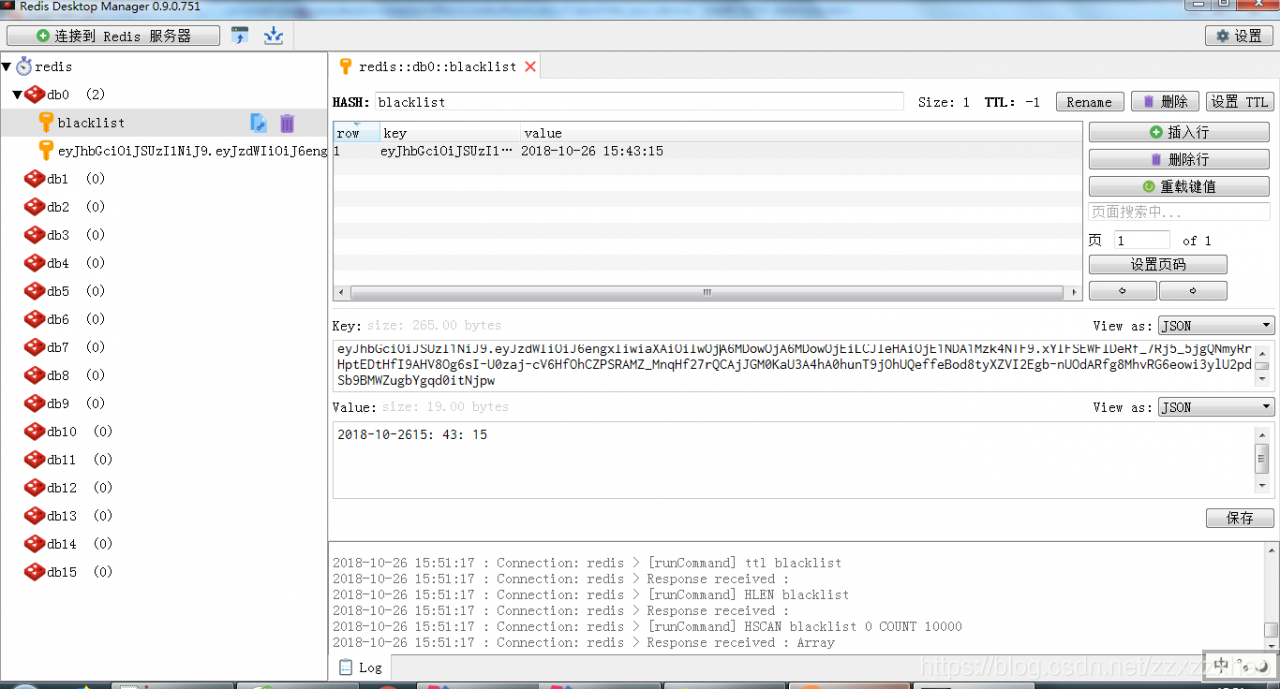Viewport: 1280px width, 689px height.
Task: Click the 中 input method indicator
Action: click(1222, 666)
